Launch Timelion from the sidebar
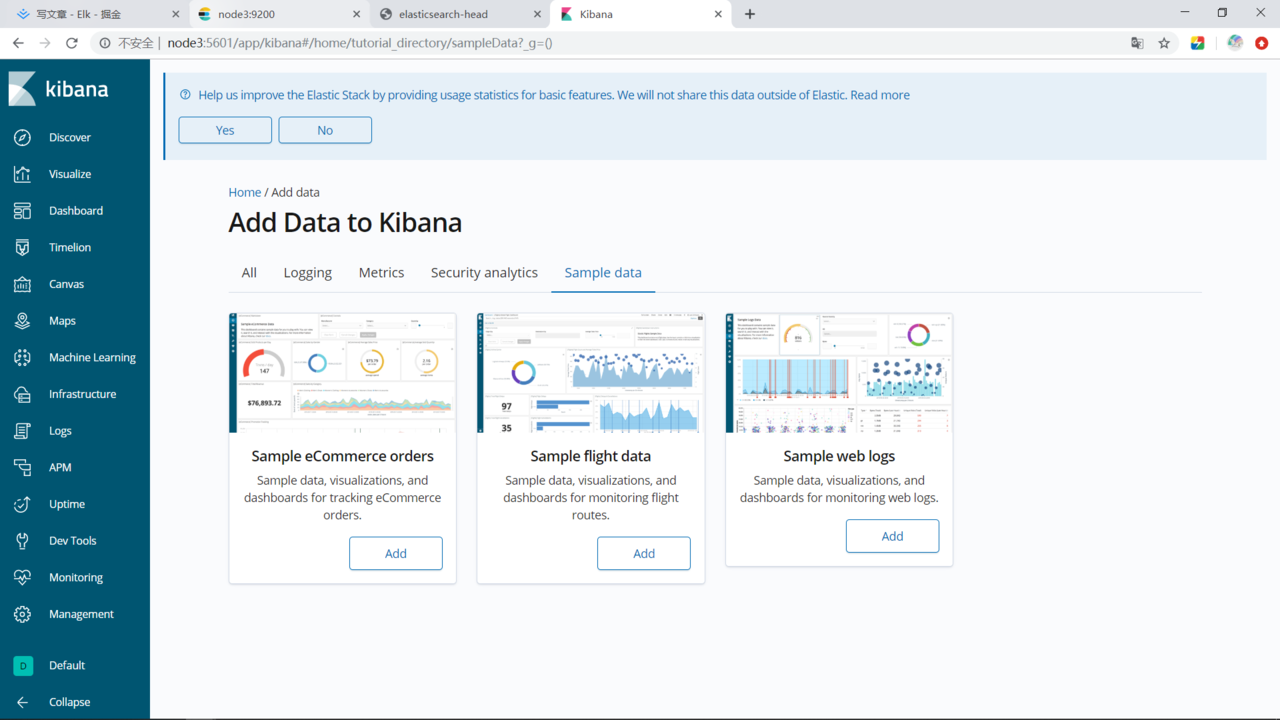Image resolution: width=1280 pixels, height=720 pixels. pos(69,247)
